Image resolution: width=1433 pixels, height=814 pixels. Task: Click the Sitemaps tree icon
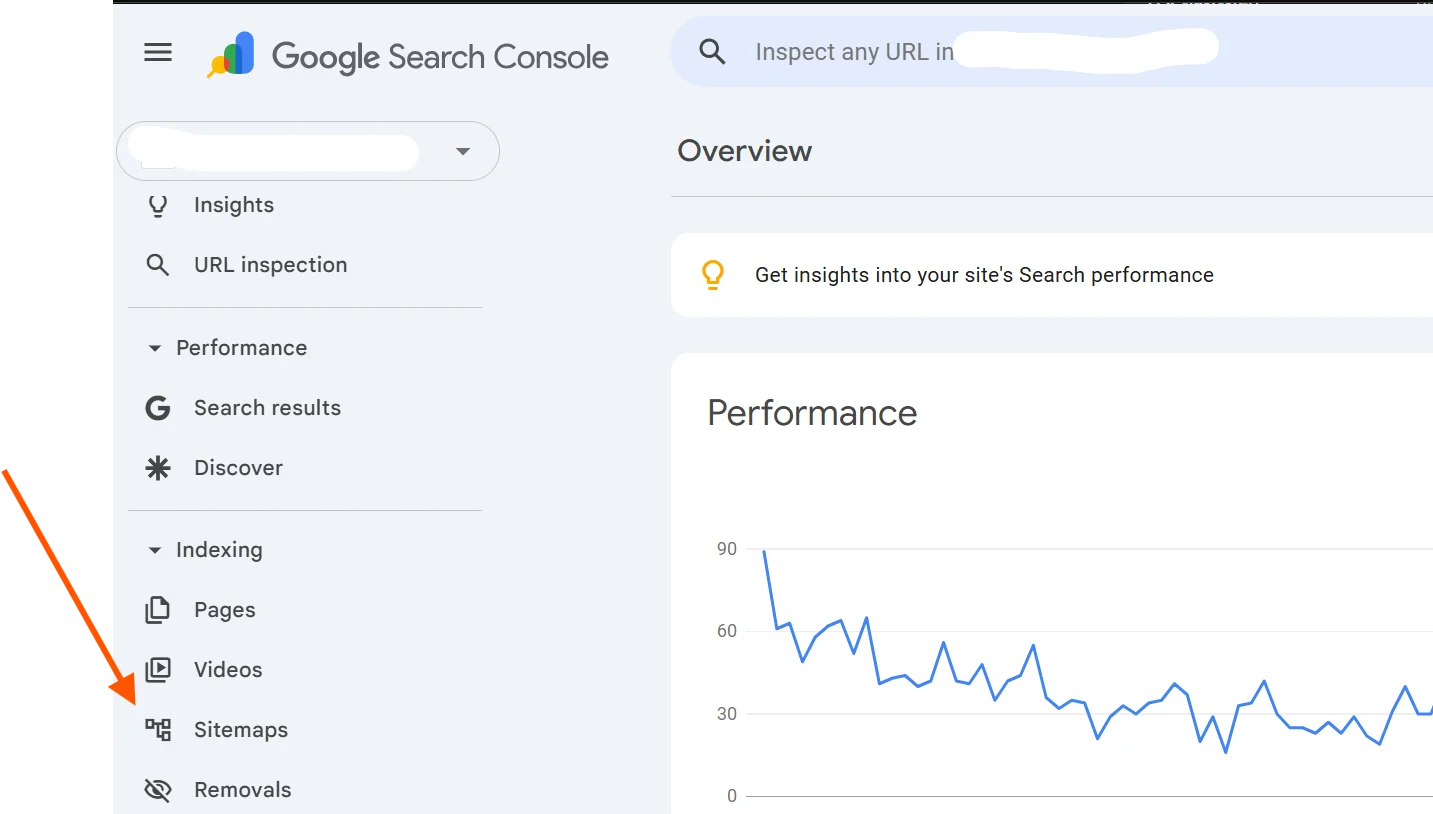[158, 730]
